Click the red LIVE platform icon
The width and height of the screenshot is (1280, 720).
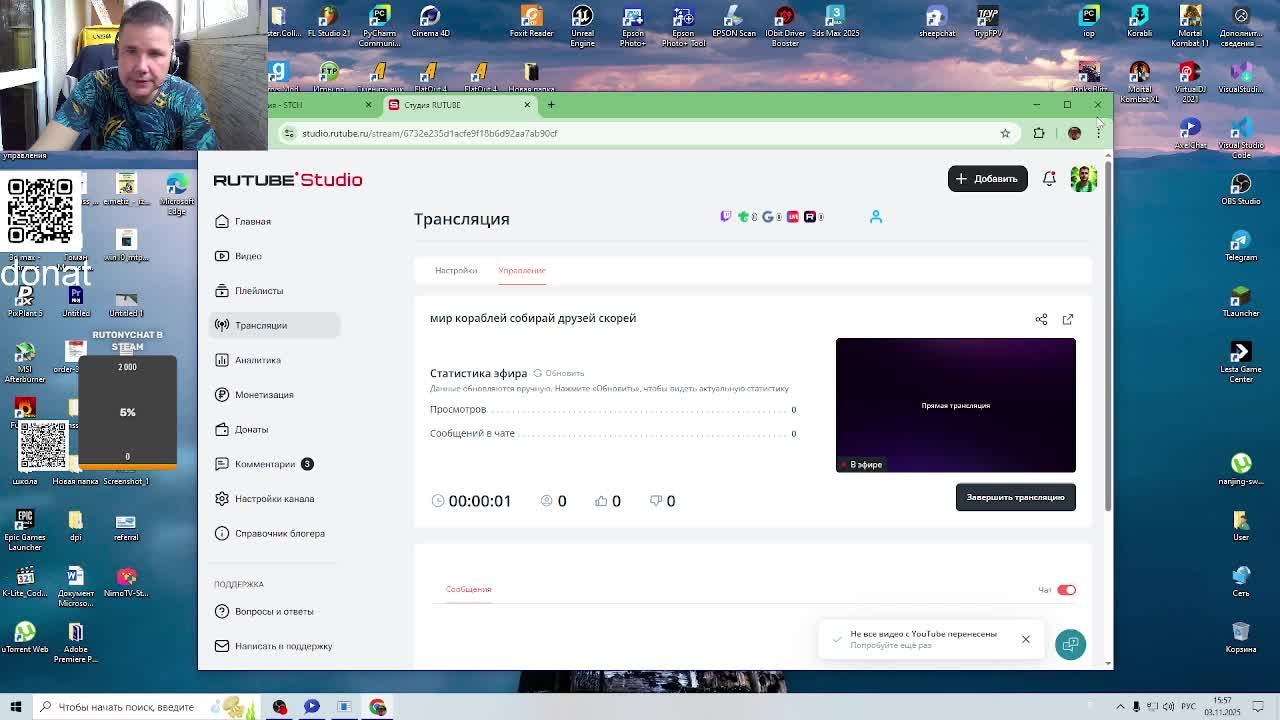(x=793, y=216)
